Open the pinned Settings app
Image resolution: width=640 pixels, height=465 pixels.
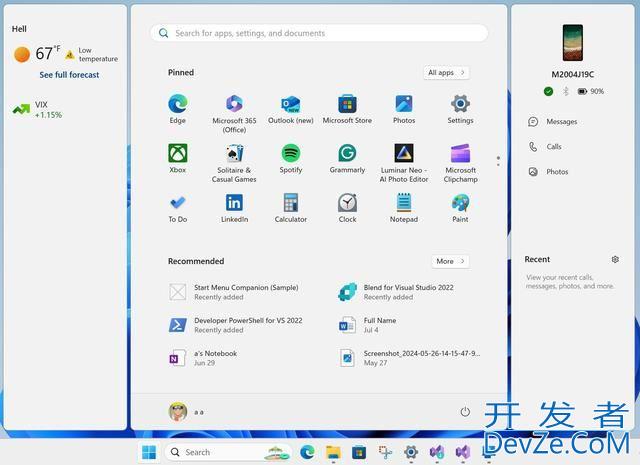click(x=460, y=109)
